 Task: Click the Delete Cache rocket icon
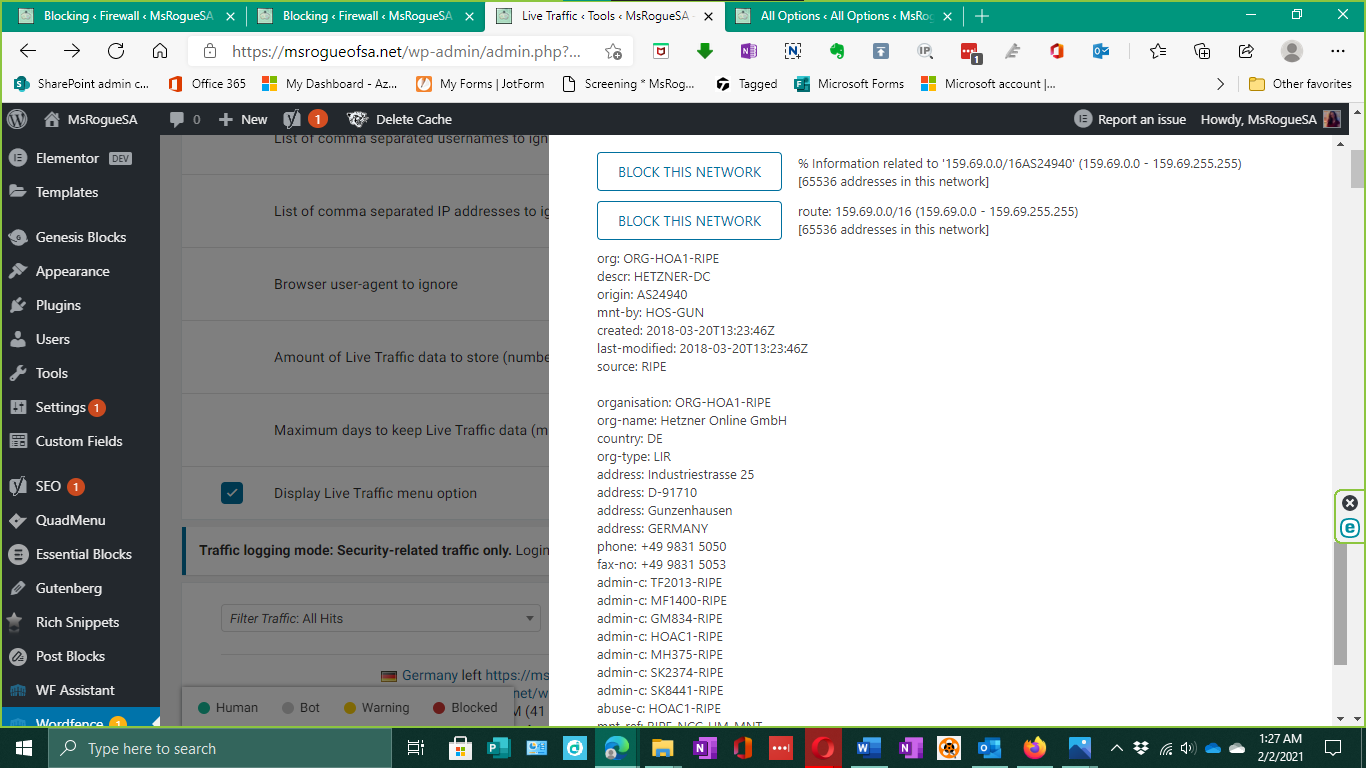(357, 119)
